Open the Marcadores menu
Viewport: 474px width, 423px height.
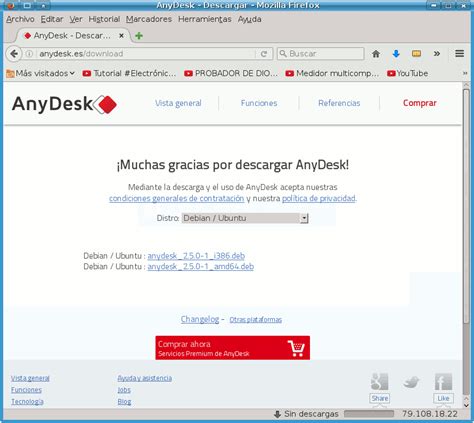(x=149, y=19)
